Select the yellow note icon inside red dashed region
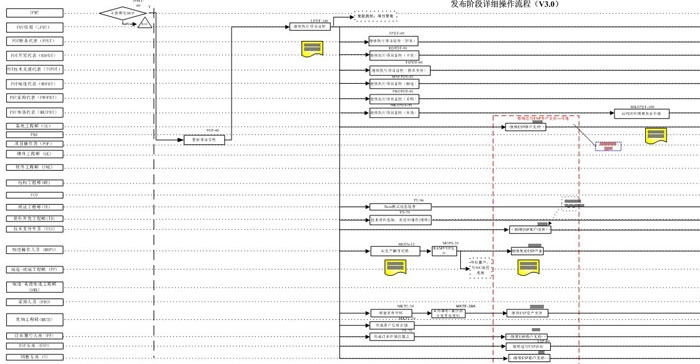Viewport: 700px width, 364px height. (528, 267)
